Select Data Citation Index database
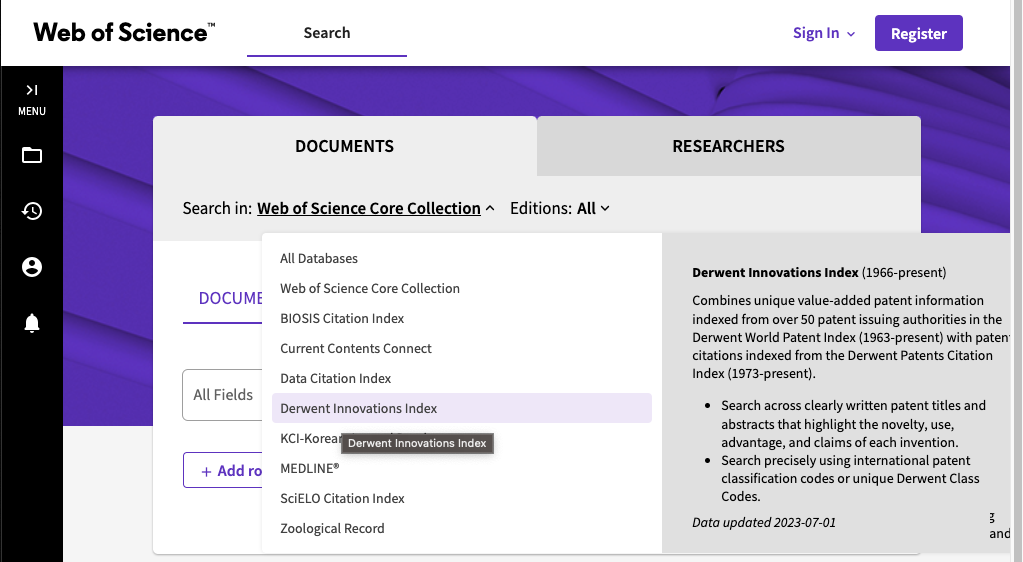 pyautogui.click(x=336, y=378)
